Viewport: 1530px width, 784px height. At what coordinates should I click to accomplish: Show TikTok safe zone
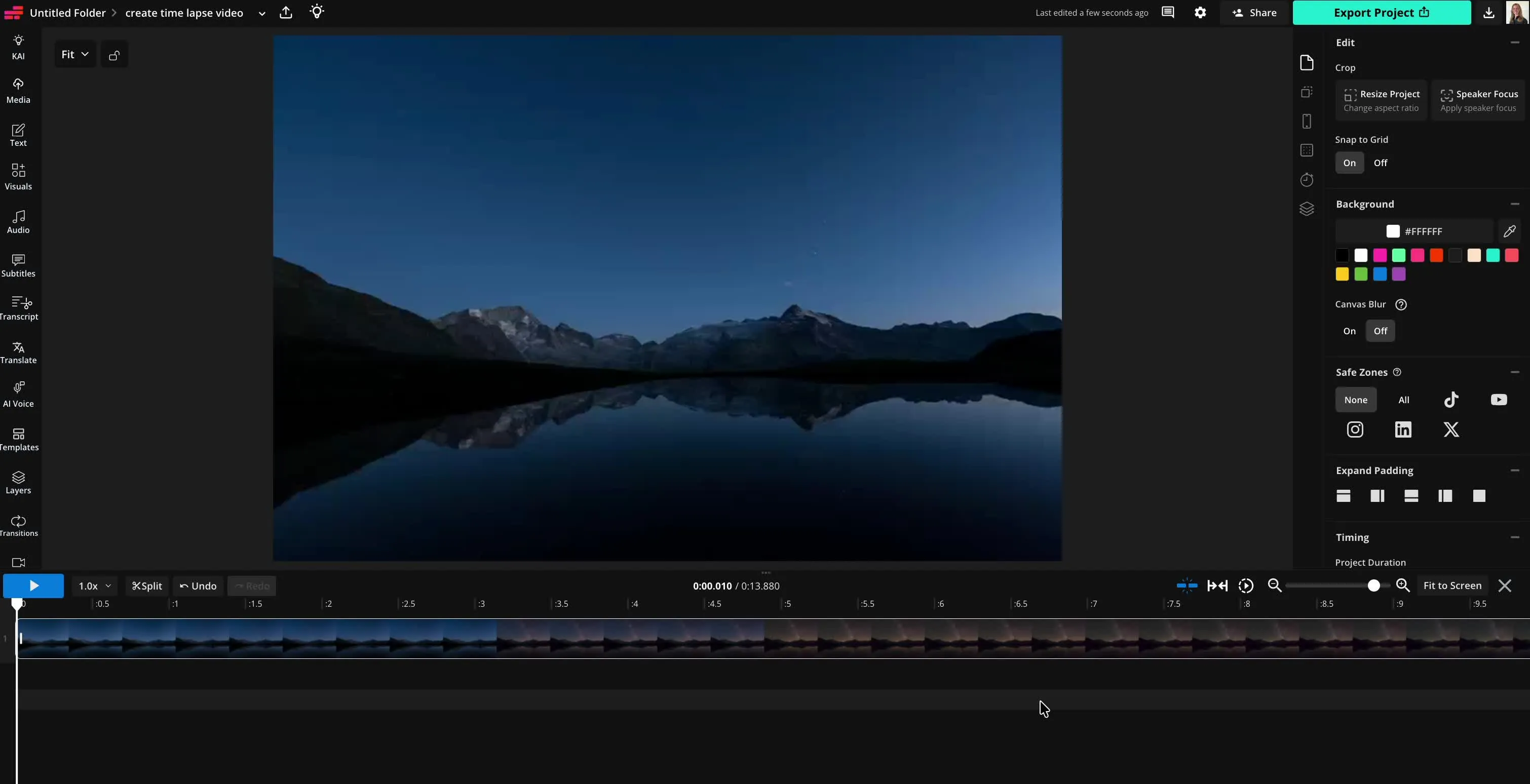pos(1451,400)
